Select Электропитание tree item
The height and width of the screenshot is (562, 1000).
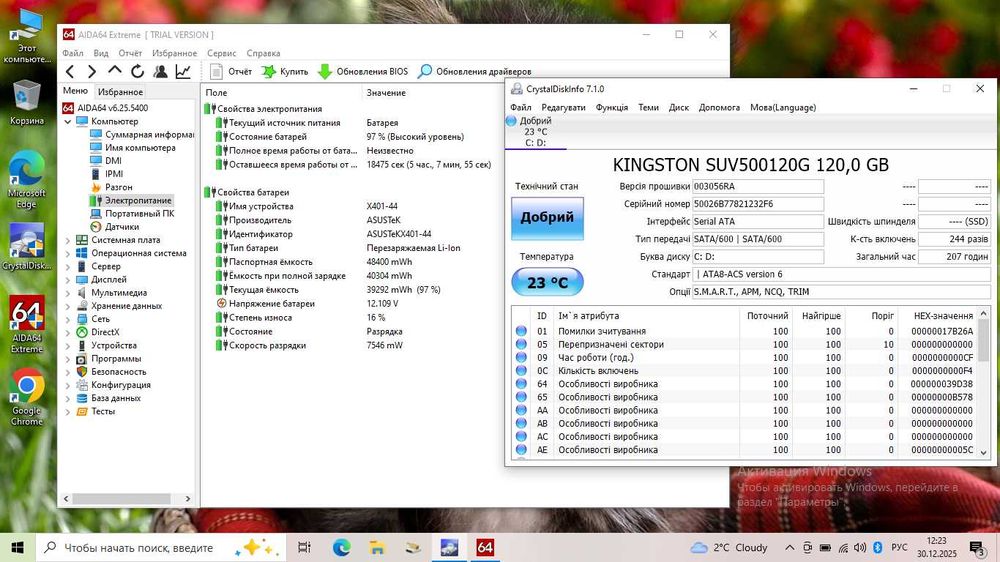point(131,200)
